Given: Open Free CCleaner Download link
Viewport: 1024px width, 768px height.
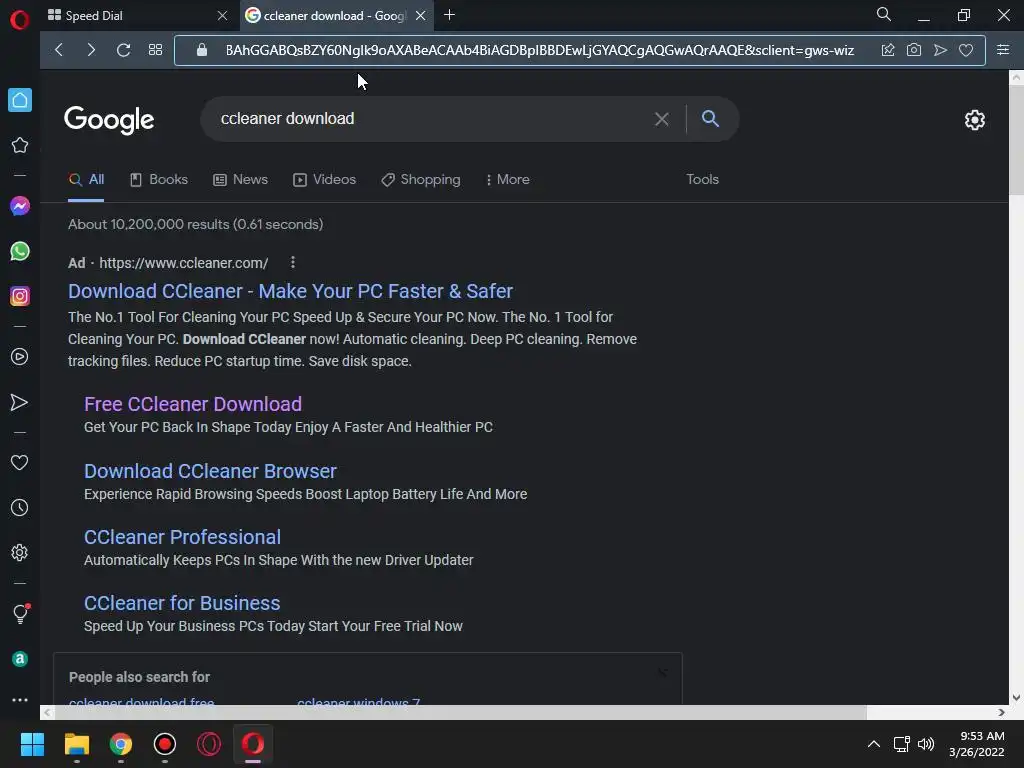Looking at the screenshot, I should 193,404.
